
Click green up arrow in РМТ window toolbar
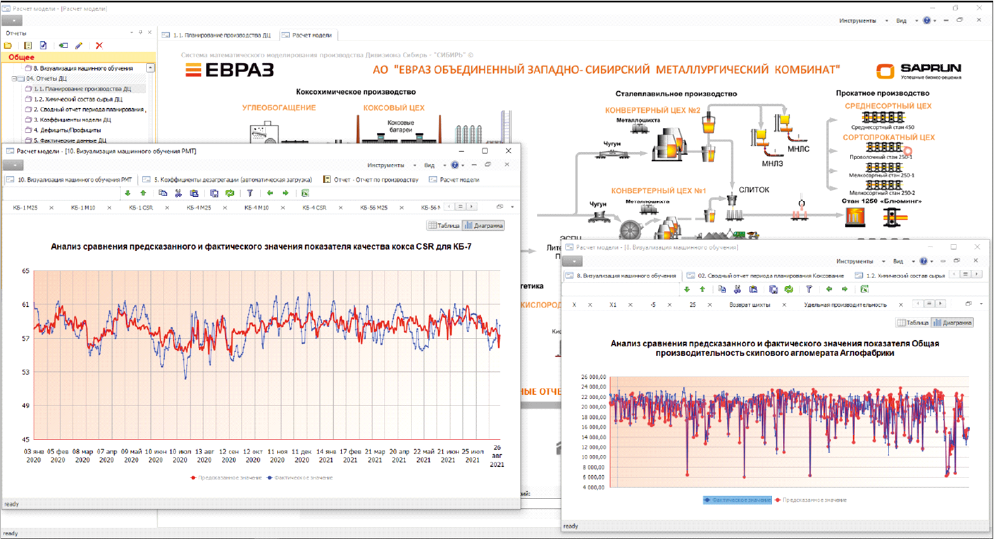pyautogui.click(x=143, y=193)
